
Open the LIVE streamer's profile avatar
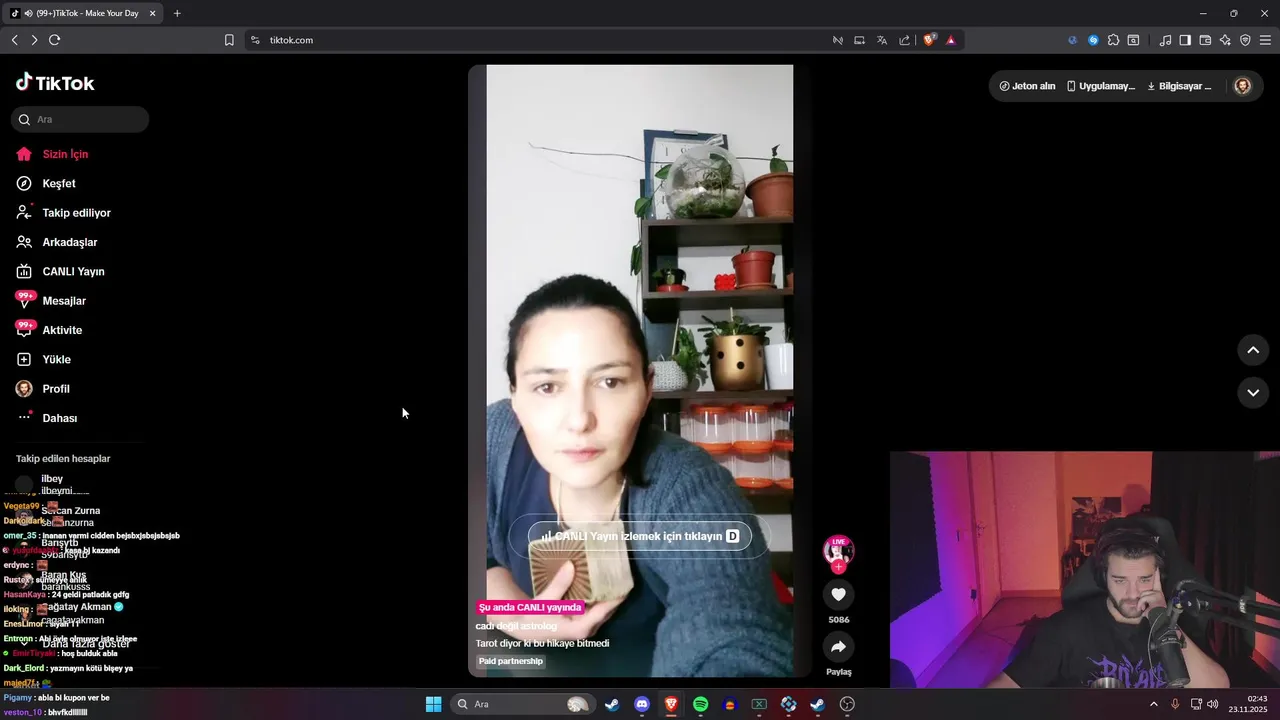point(838,551)
